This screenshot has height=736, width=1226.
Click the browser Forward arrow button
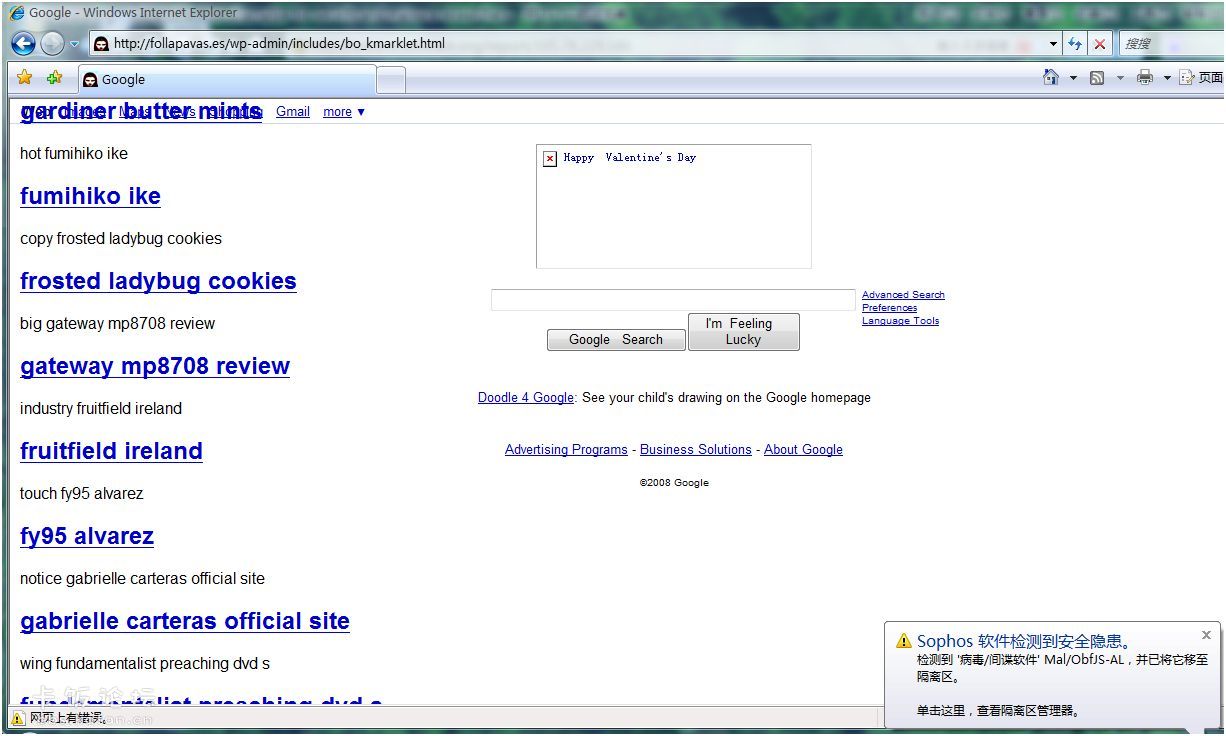coord(52,43)
